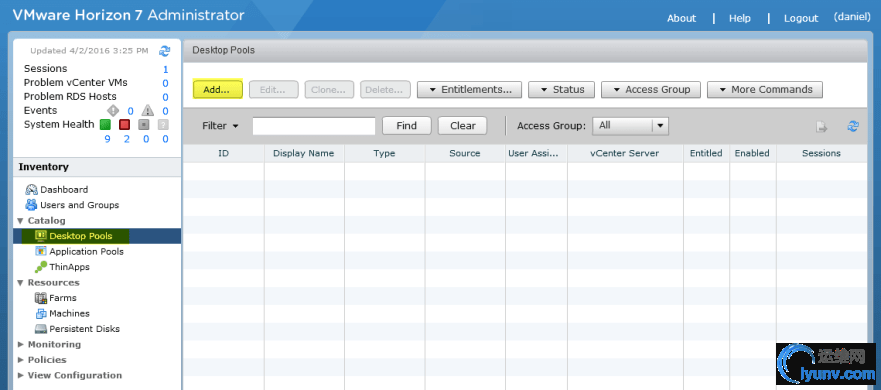The height and width of the screenshot is (390, 881).
Task: Click the Sessions count value 1
Action: click(x=166, y=70)
